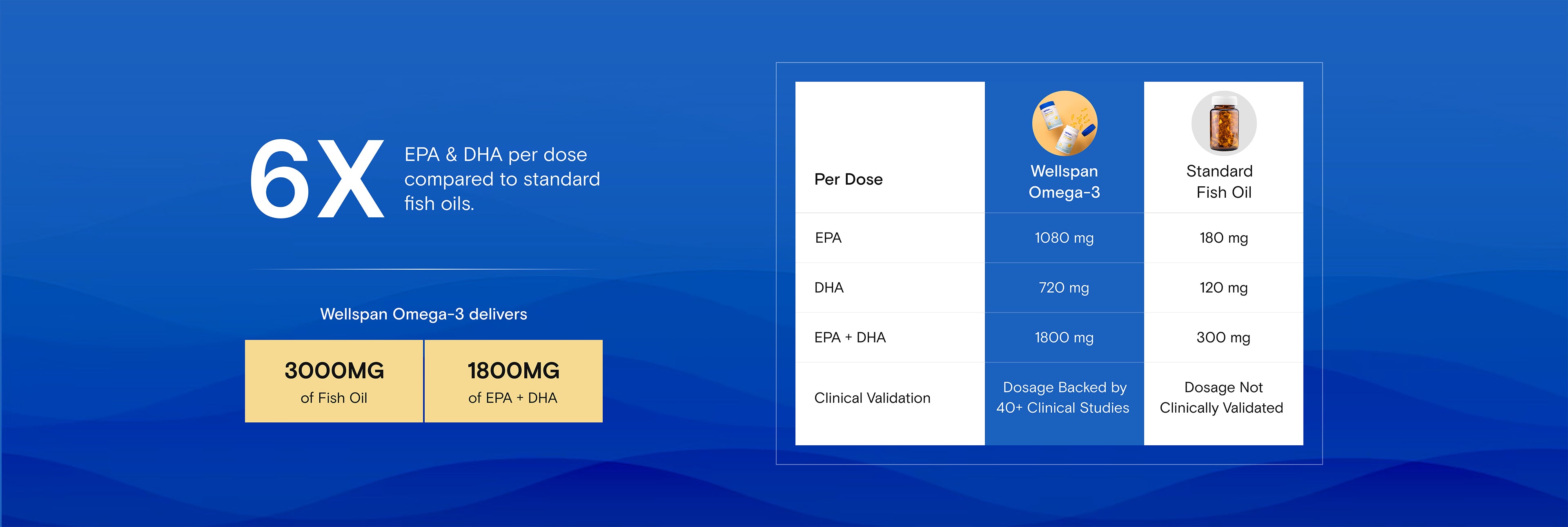
Task: Click the Wellspan Omega-3 product image
Action: coord(1065,123)
